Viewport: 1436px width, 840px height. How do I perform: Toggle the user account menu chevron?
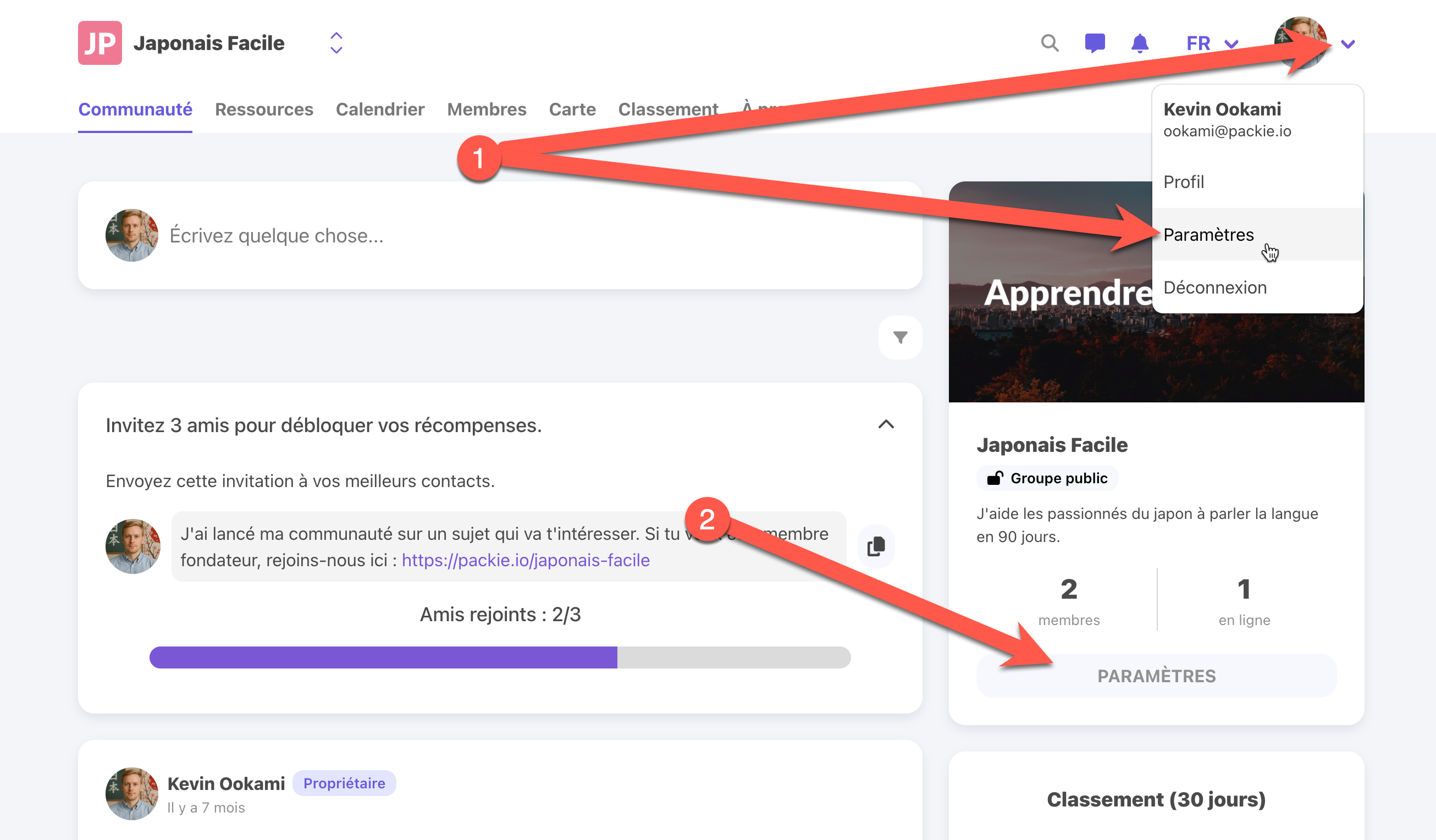(1347, 44)
